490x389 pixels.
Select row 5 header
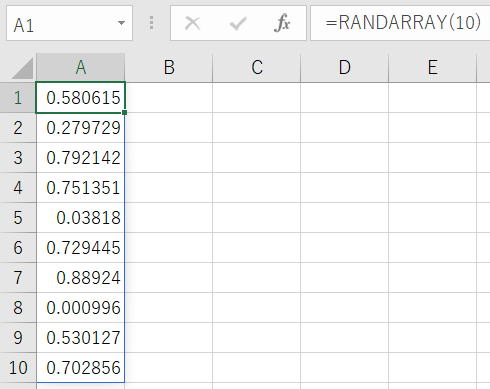[18, 218]
